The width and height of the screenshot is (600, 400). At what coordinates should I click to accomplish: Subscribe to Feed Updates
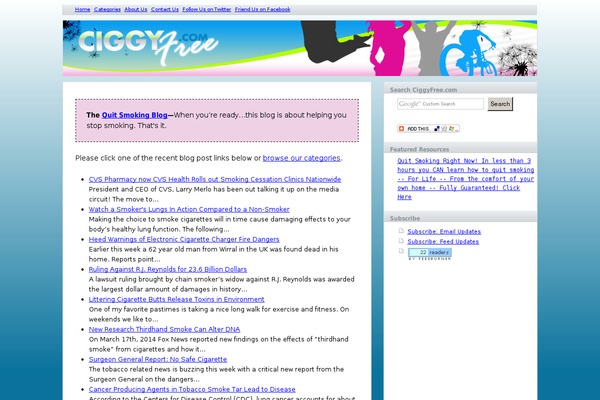[443, 242]
